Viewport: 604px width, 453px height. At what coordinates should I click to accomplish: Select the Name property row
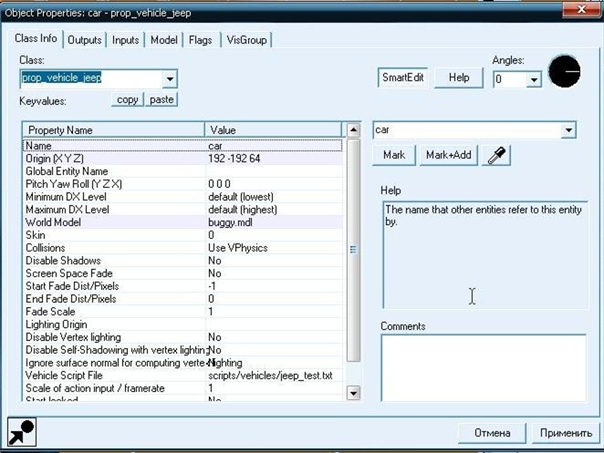(x=183, y=146)
